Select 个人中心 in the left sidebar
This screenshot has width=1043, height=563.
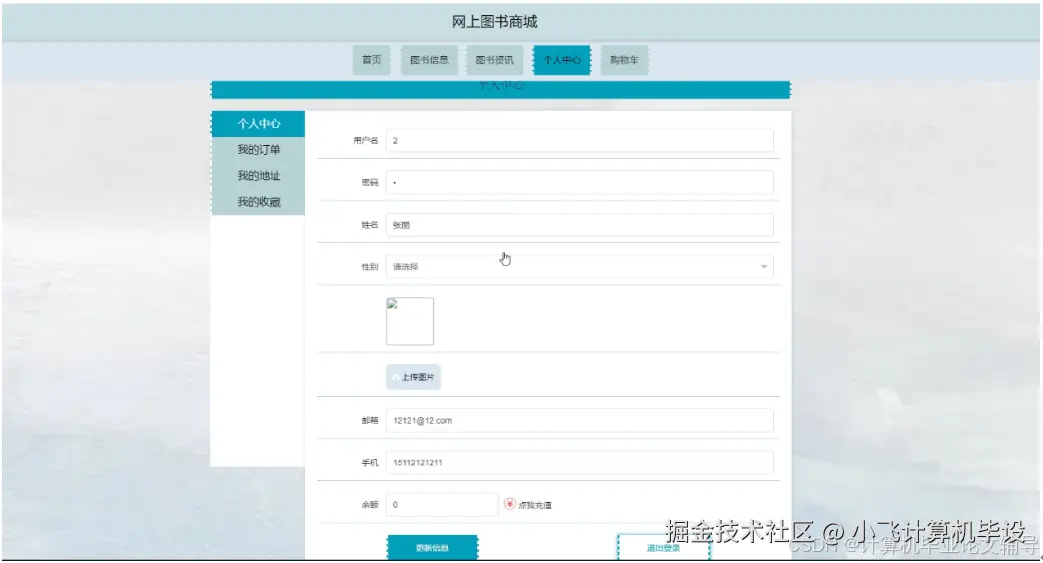click(x=258, y=124)
